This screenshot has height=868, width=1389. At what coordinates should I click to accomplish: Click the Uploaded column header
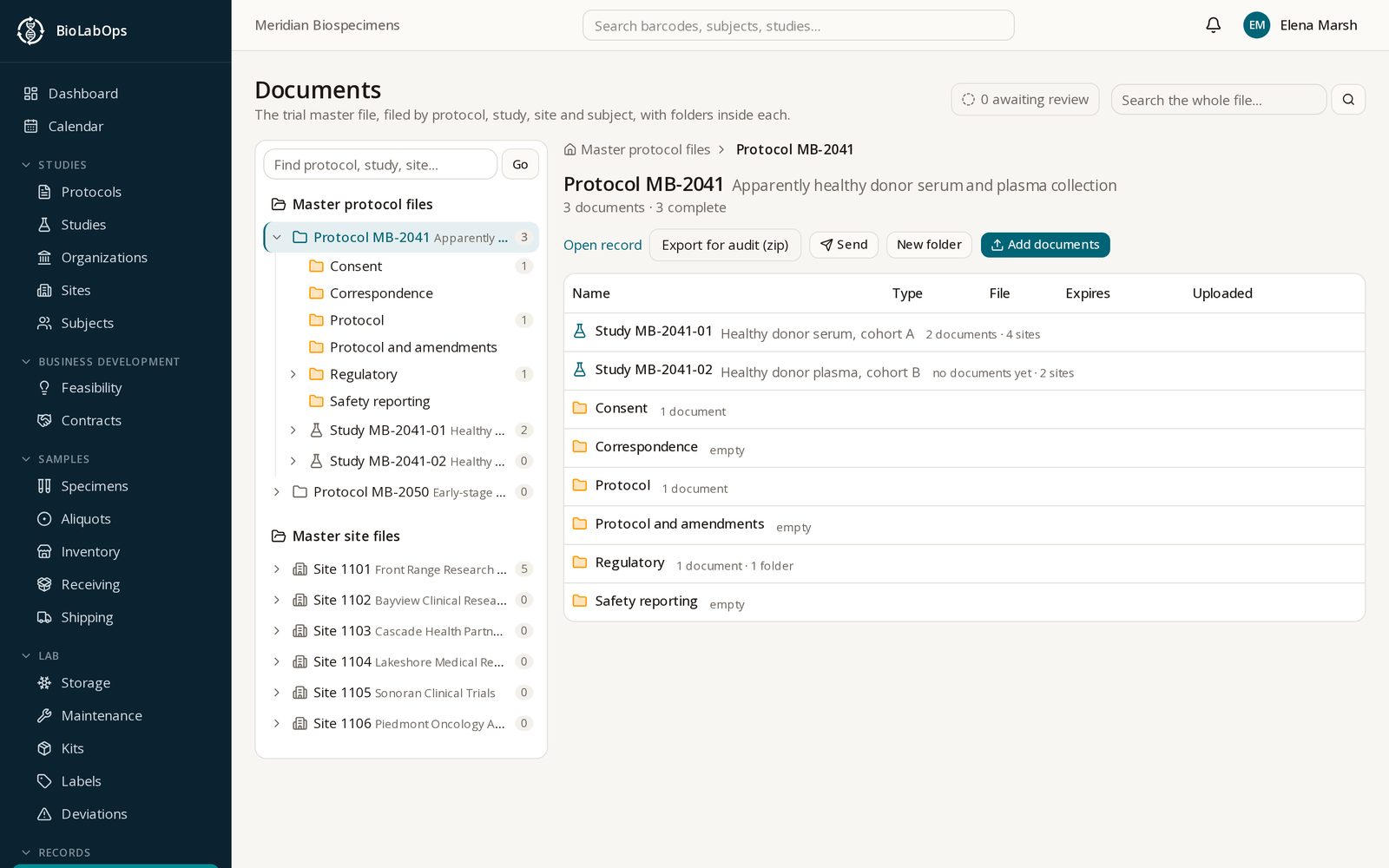[1221, 293]
